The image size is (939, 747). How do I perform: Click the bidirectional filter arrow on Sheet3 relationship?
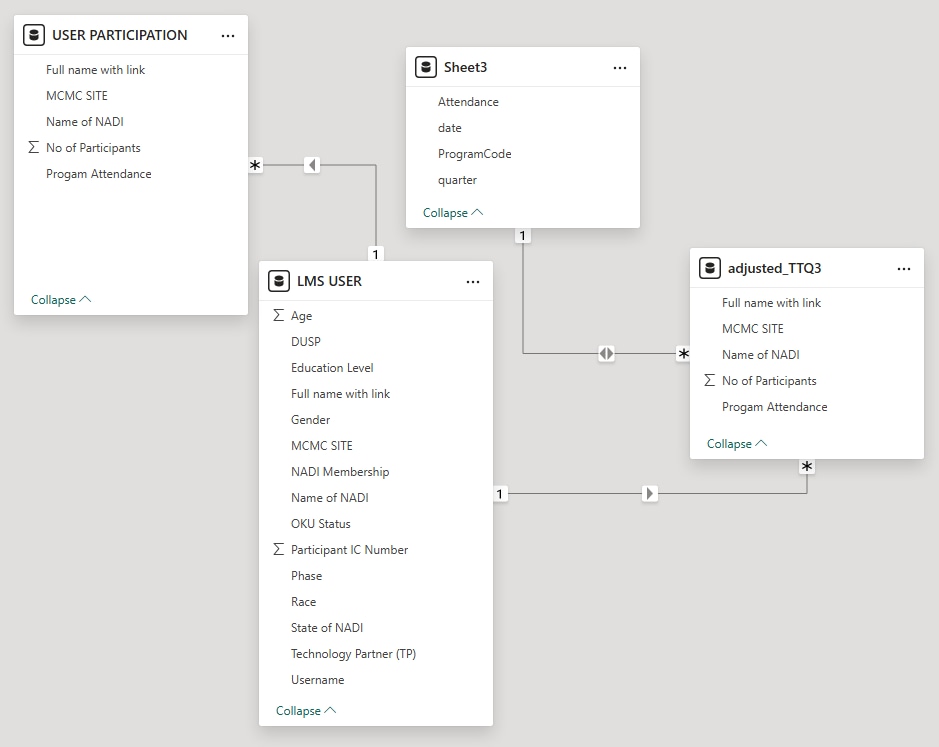tap(607, 353)
